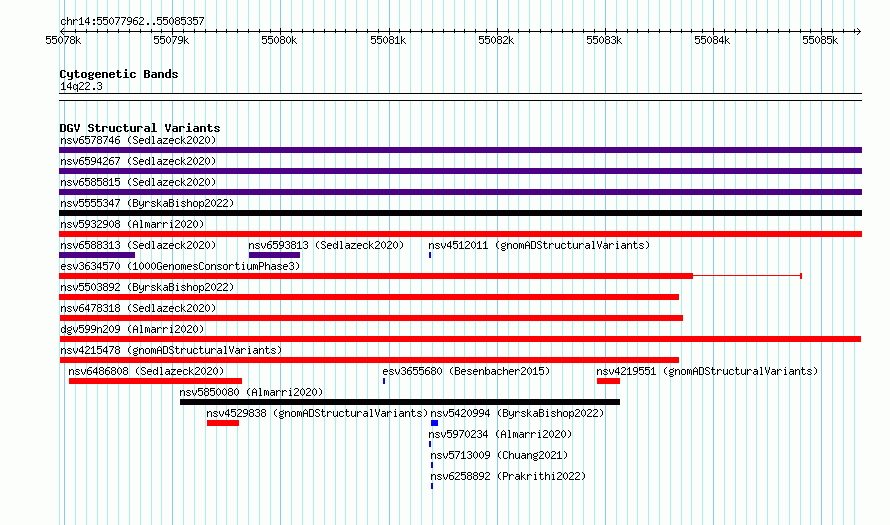Click nsv4219551 (gnomADStructuralVariants) label
Screen dimensions: 890x525
click(707, 371)
